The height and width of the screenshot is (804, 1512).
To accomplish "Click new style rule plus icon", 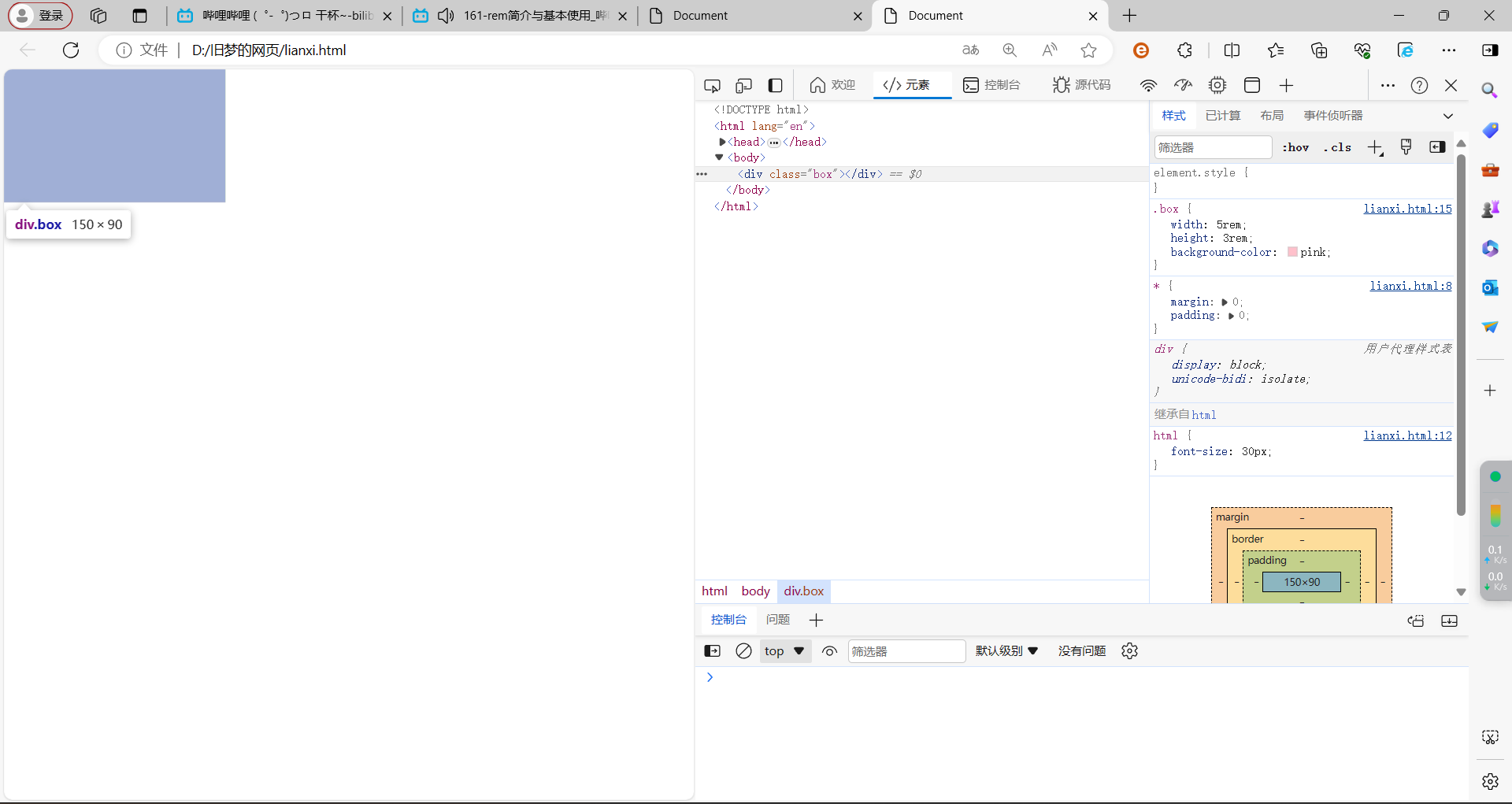I will (1375, 147).
